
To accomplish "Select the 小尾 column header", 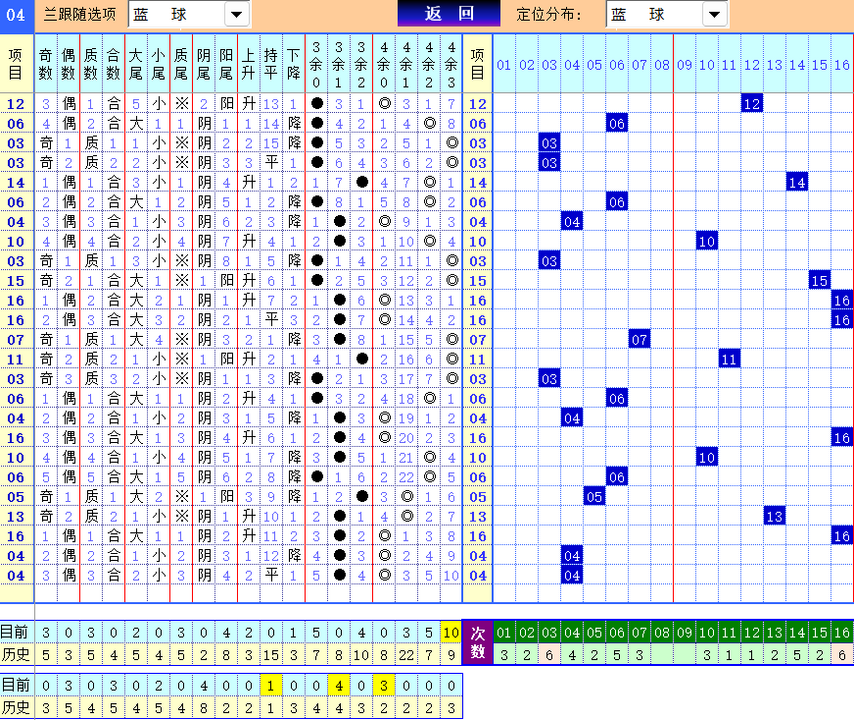I will [158, 64].
